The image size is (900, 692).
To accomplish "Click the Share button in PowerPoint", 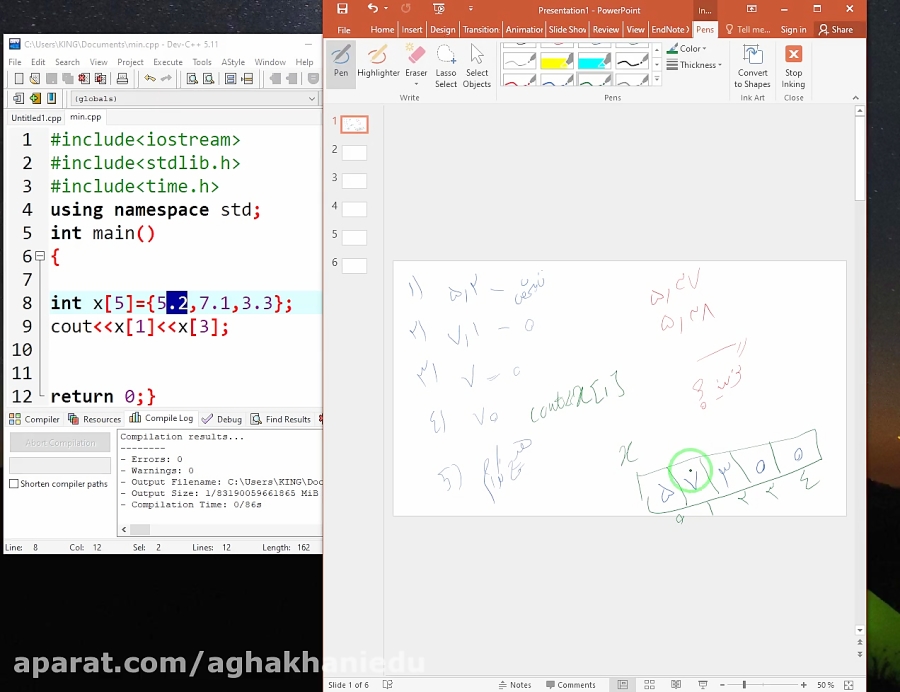I will [x=836, y=30].
